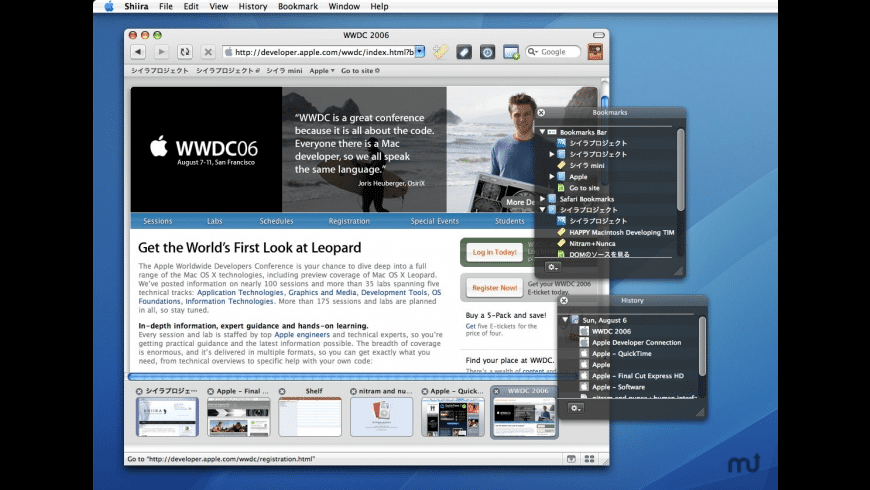Click status bar tab-shelf toggle icon
The height and width of the screenshot is (490, 870).
pos(571,459)
